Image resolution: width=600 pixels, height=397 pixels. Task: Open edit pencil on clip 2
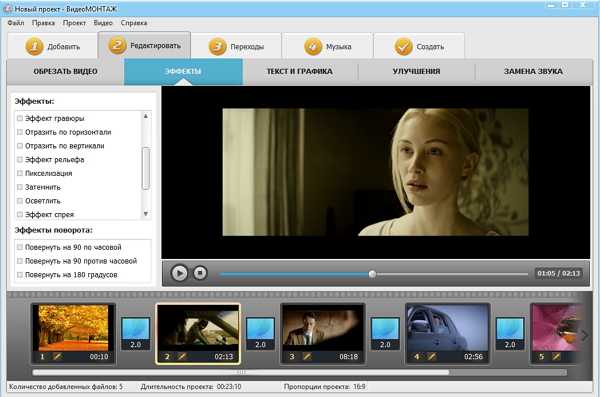(182, 357)
